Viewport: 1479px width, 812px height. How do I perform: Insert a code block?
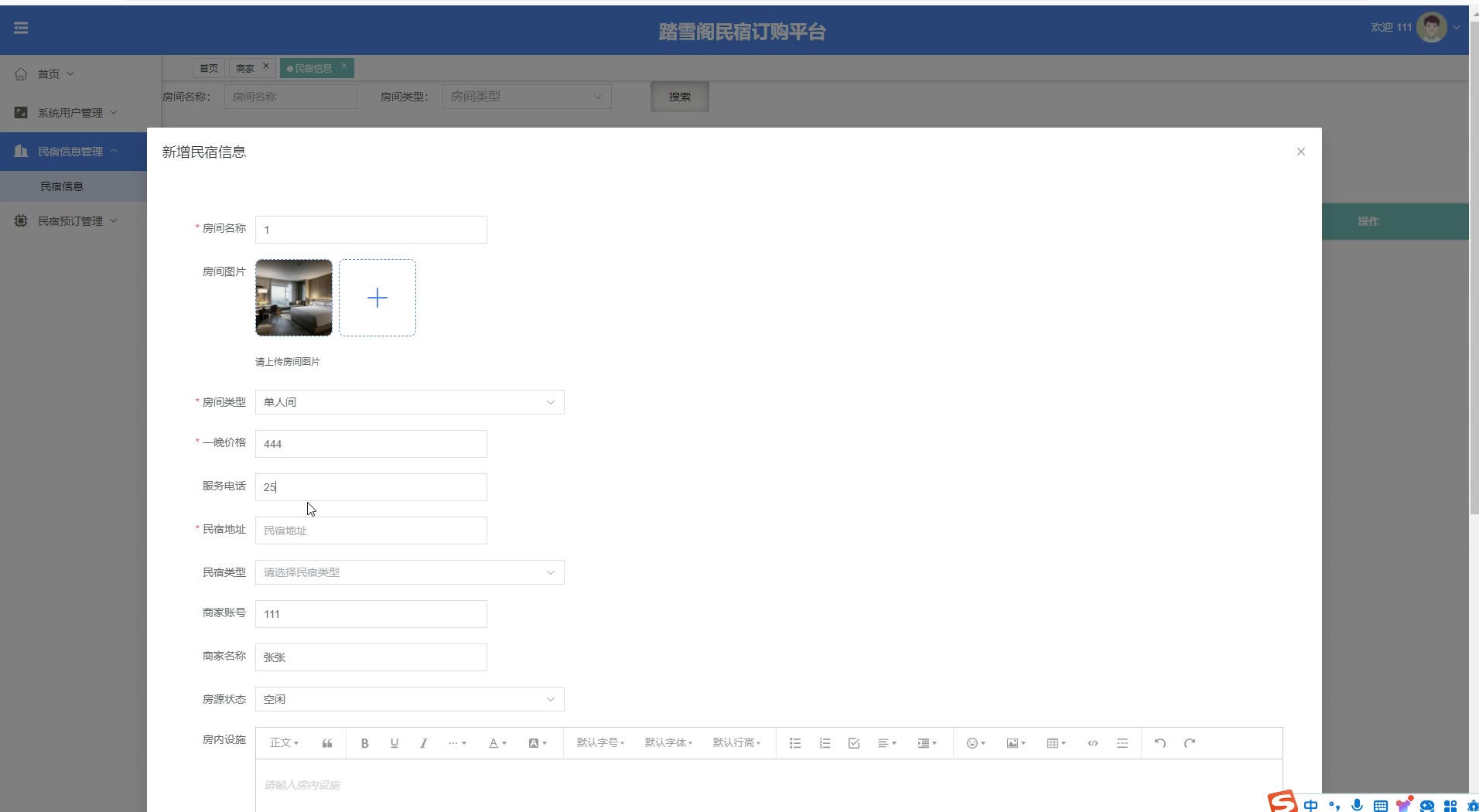[1093, 743]
